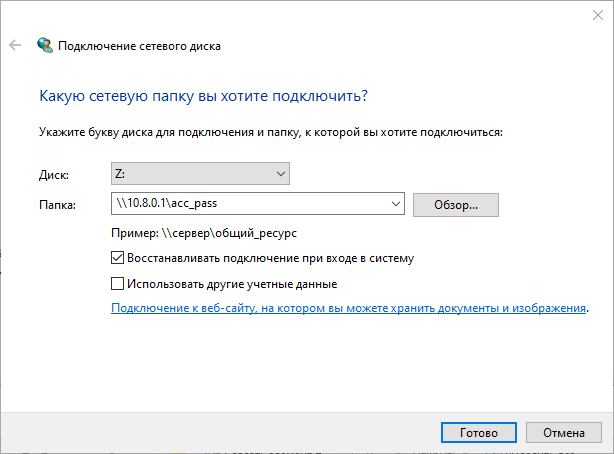Click the heading Какую сетевую папку вы хотите подключить?
The height and width of the screenshot is (454, 614).
pos(204,96)
